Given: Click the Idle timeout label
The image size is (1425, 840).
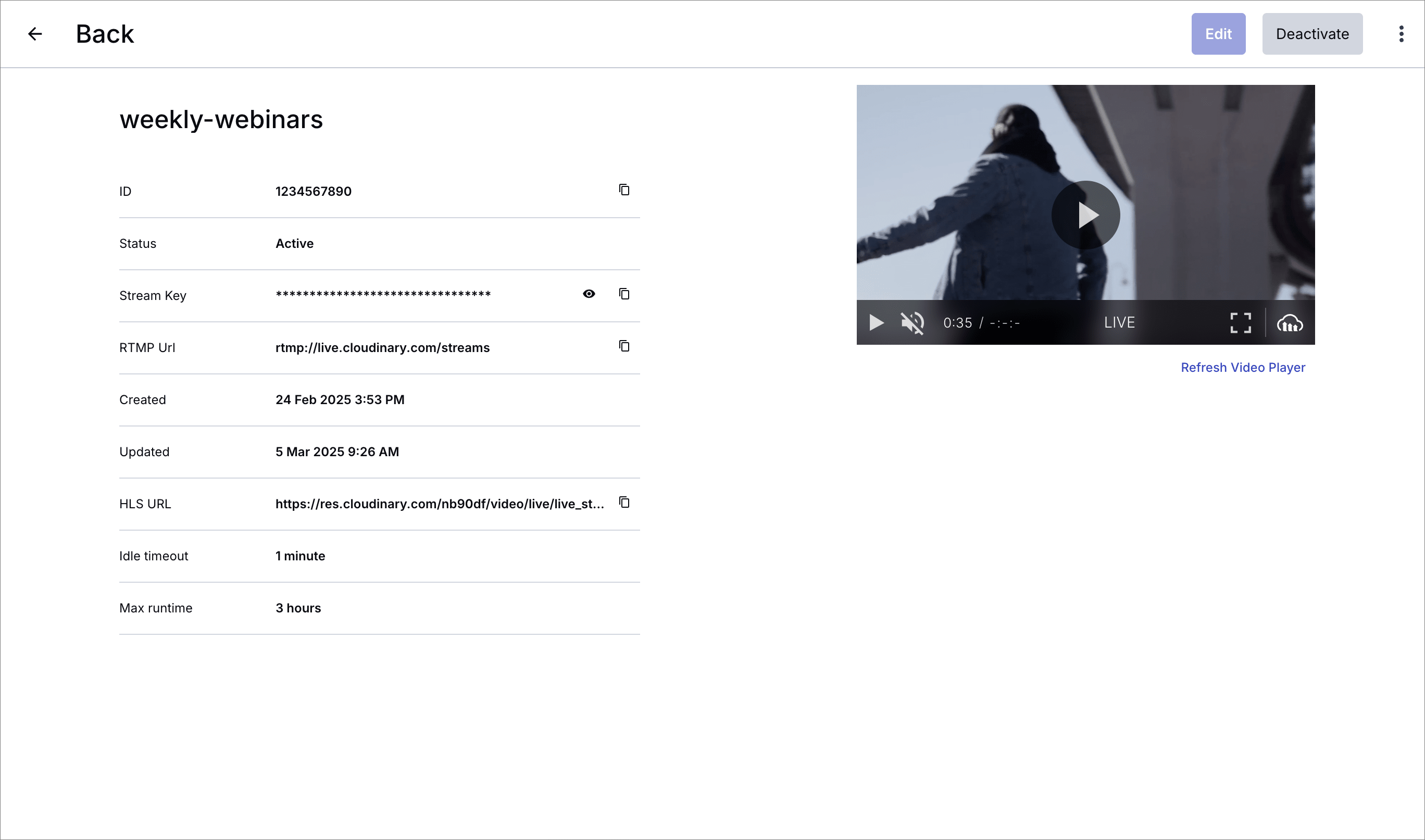Looking at the screenshot, I should (153, 556).
